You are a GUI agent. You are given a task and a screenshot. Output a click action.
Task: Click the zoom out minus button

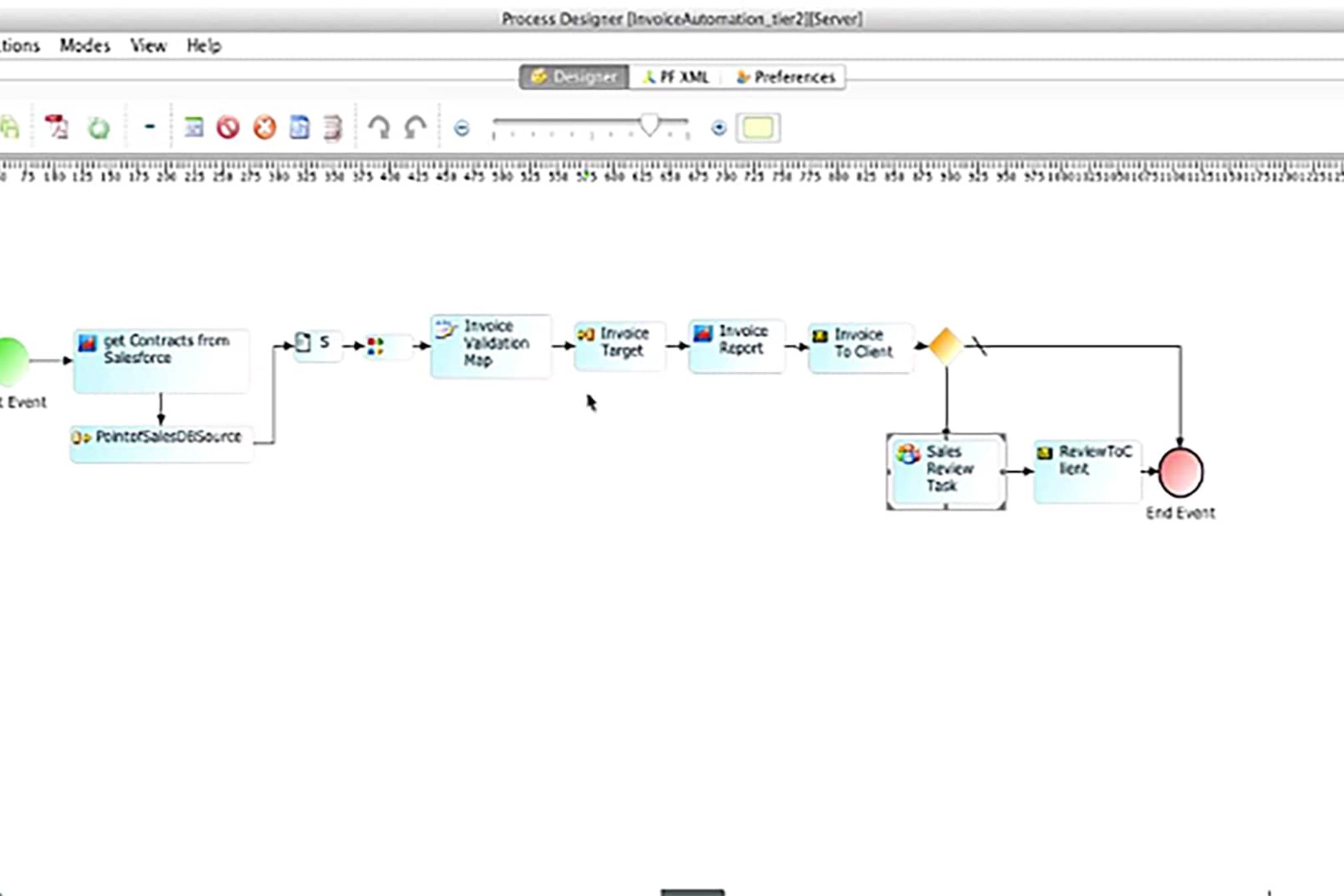click(x=461, y=128)
